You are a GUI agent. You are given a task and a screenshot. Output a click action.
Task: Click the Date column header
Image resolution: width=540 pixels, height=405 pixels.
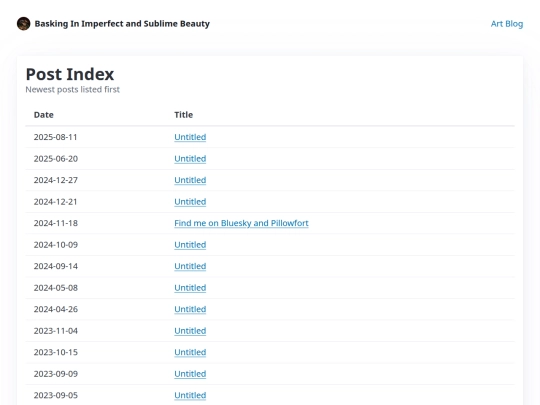pyautogui.click(x=43, y=115)
